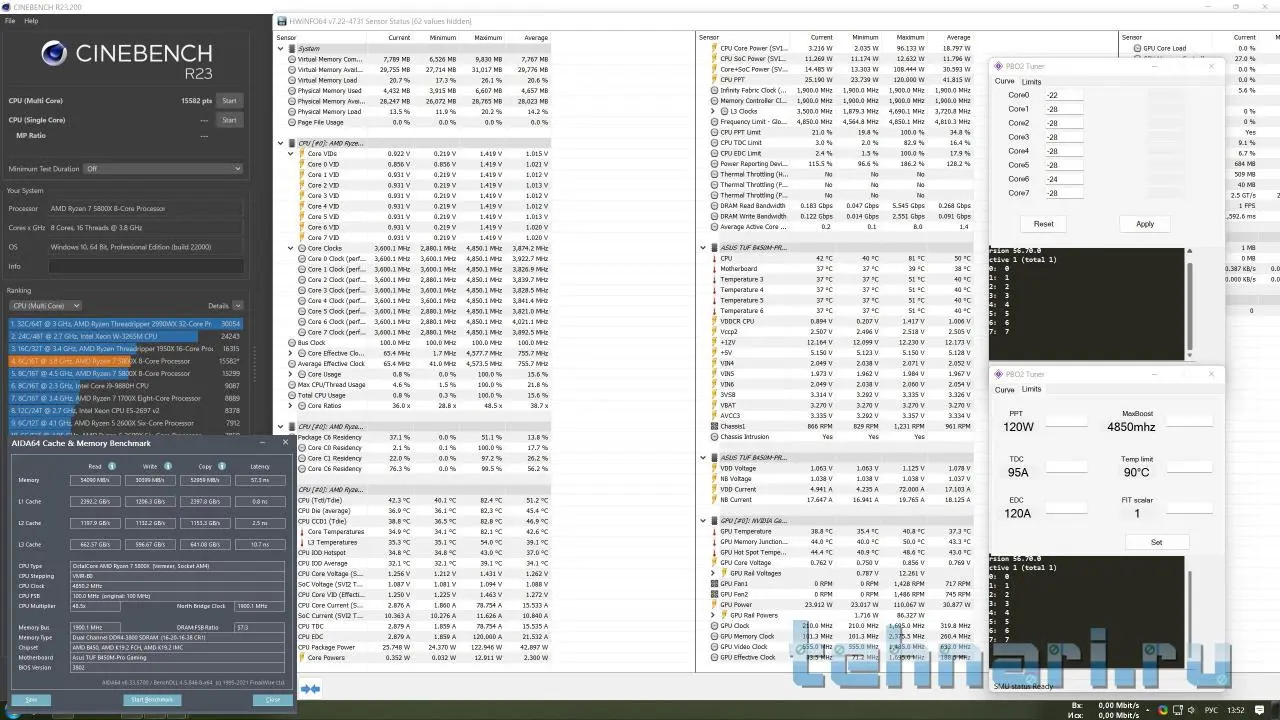Open the Minimum Test Duration dropdown
The image size is (1280, 720).
pos(163,169)
